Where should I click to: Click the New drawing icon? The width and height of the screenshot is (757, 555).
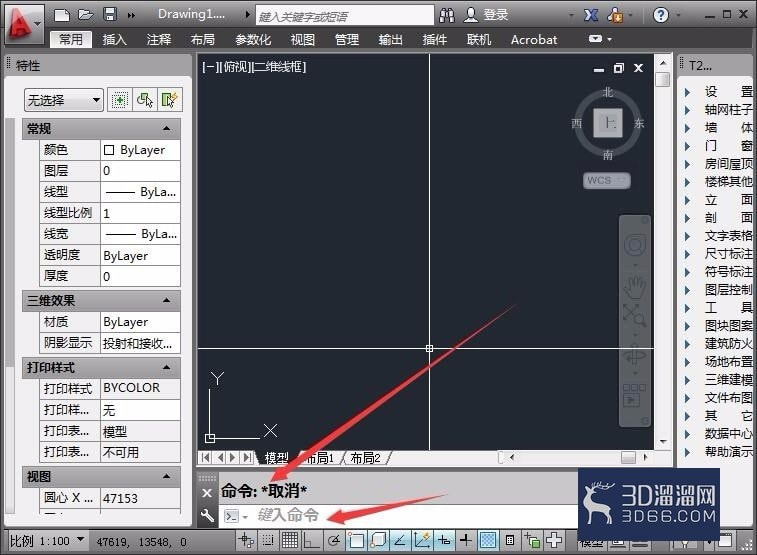[x=62, y=15]
